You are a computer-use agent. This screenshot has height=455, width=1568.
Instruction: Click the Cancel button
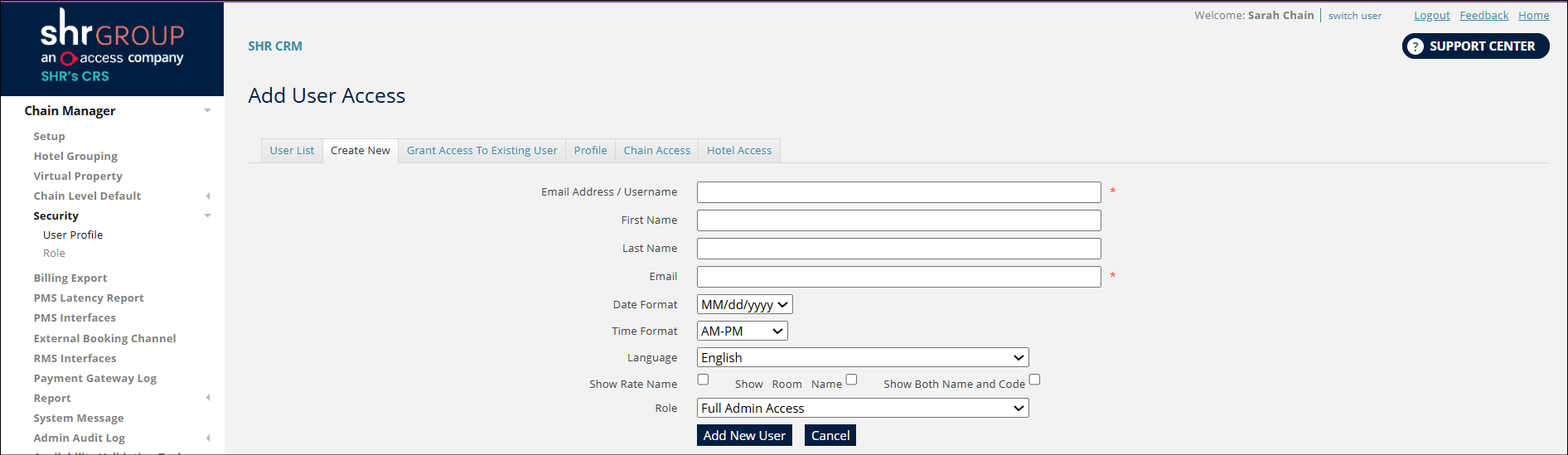coord(830,435)
